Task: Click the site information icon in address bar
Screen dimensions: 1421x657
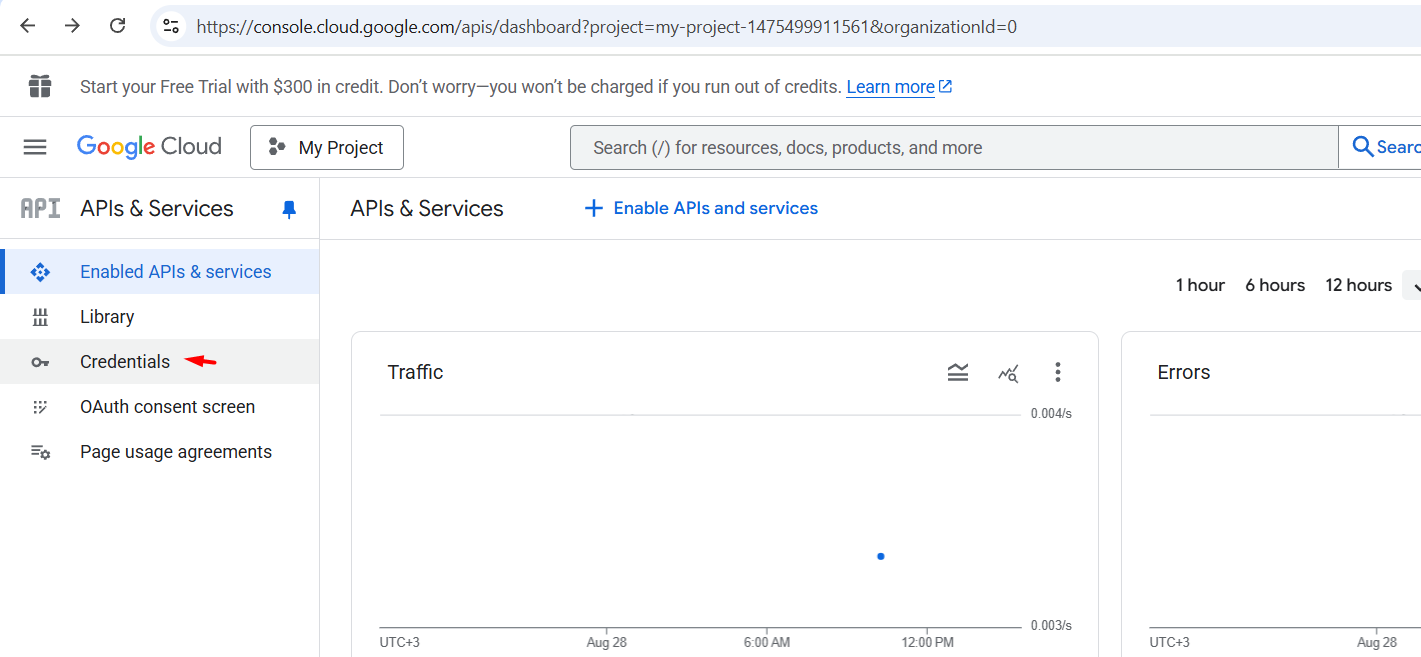Action: [x=171, y=27]
